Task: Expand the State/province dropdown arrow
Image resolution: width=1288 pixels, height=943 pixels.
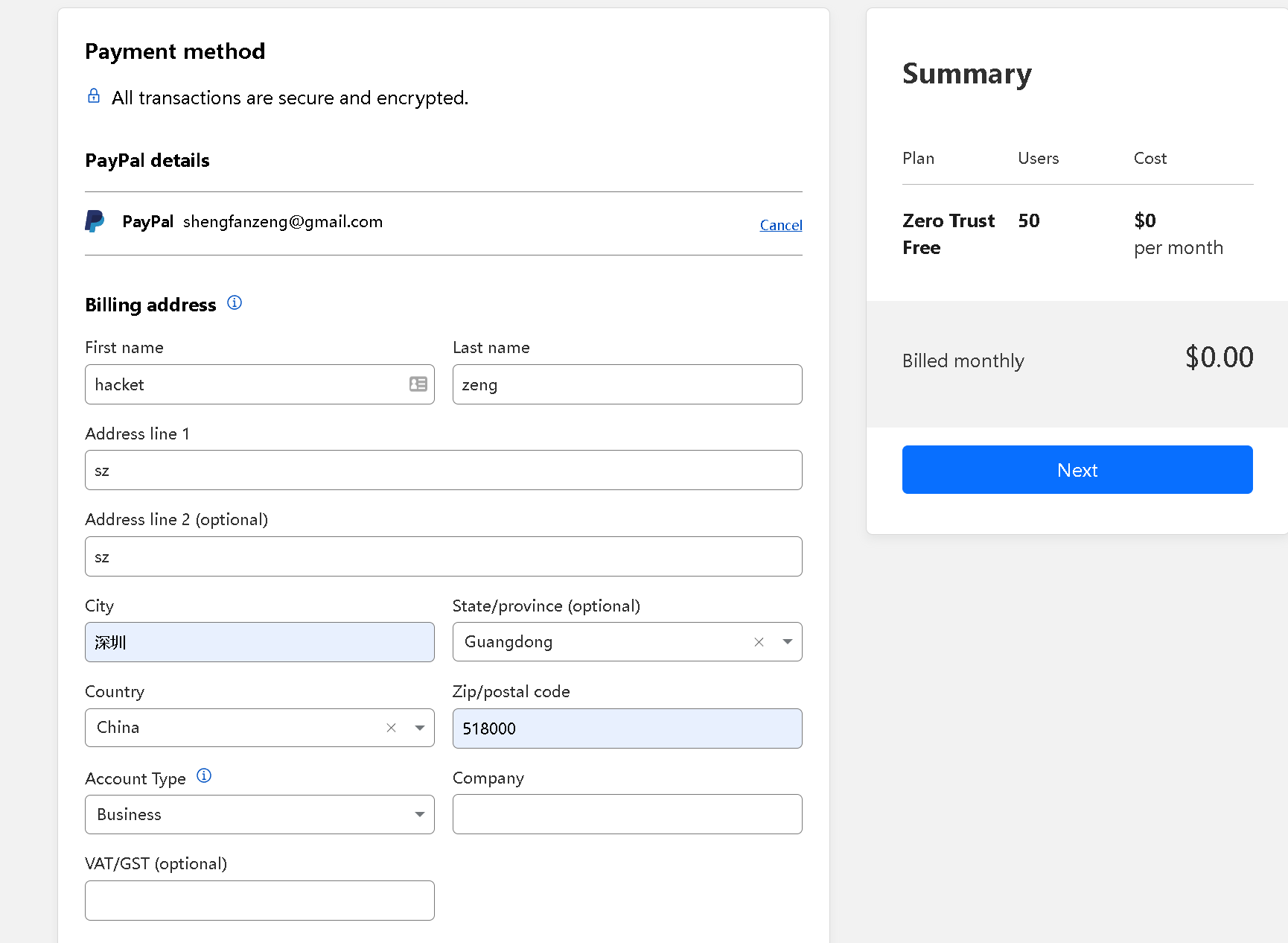Action: click(787, 642)
